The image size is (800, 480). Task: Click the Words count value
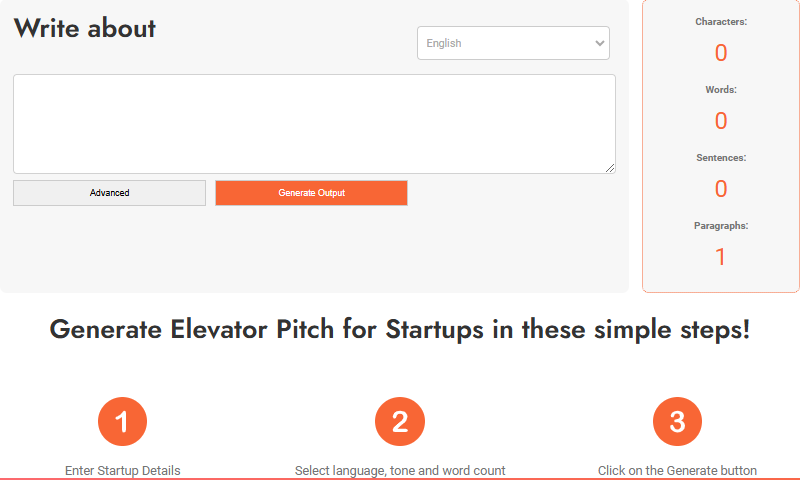[x=721, y=120]
